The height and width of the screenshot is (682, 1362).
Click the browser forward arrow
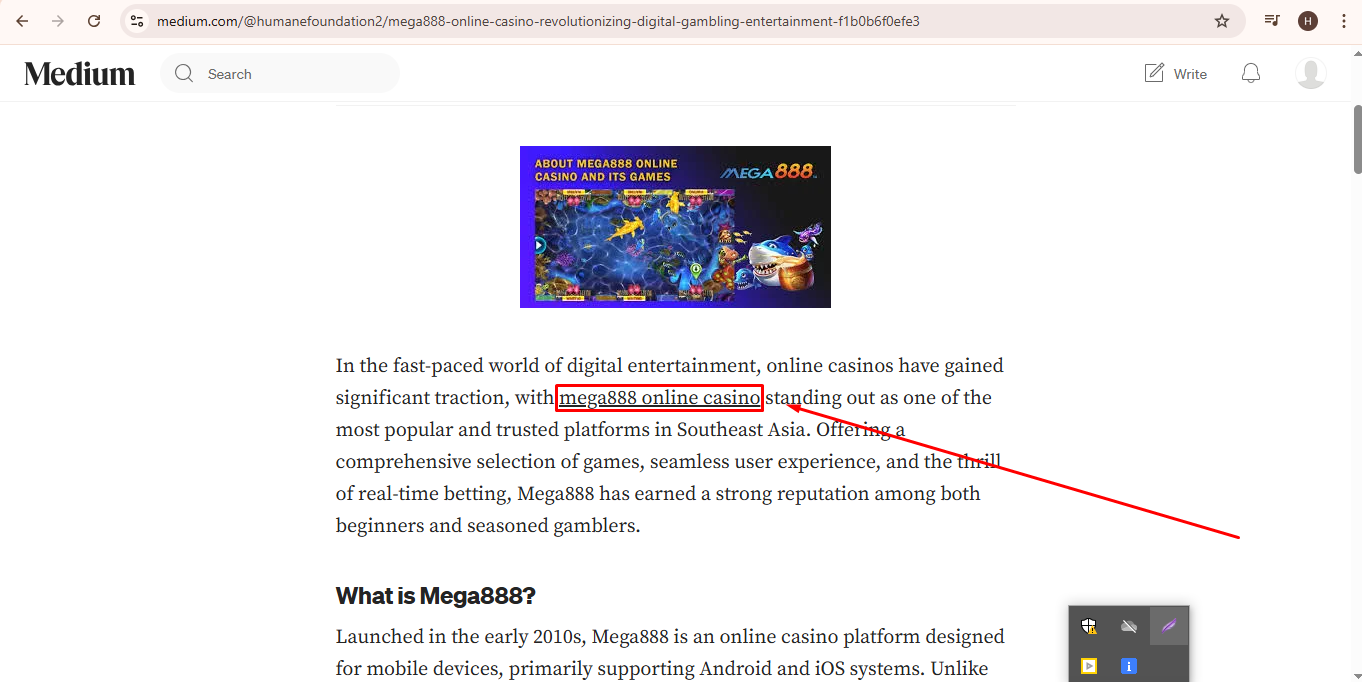point(58,21)
